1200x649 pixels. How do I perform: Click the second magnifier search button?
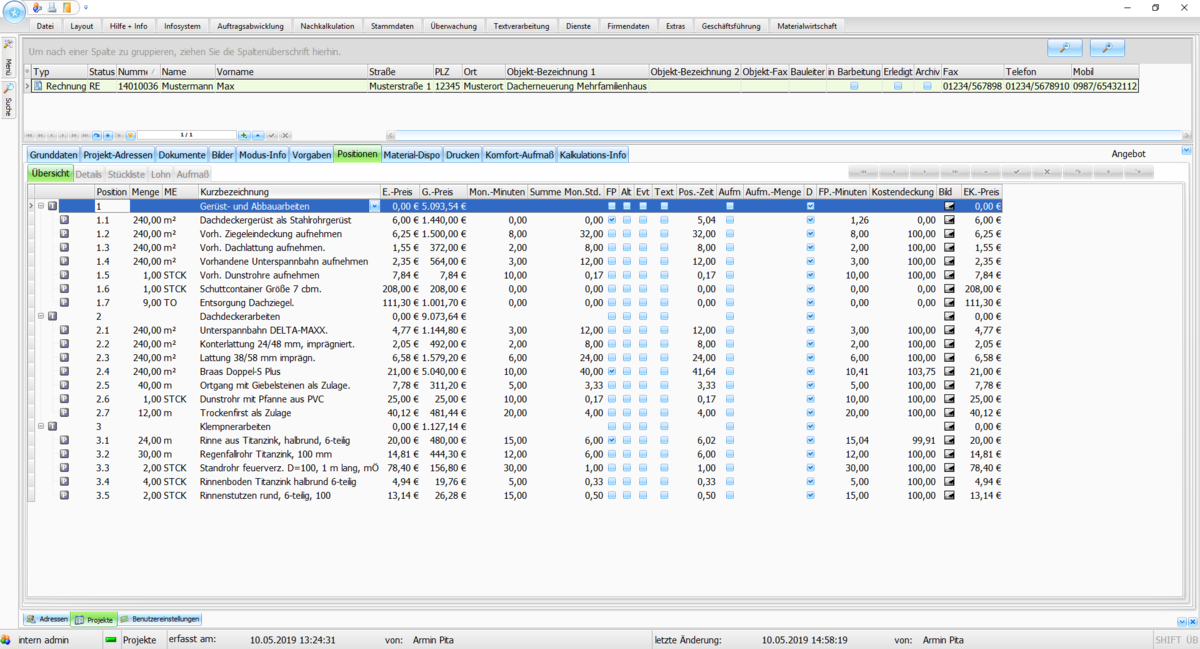click(x=1107, y=48)
